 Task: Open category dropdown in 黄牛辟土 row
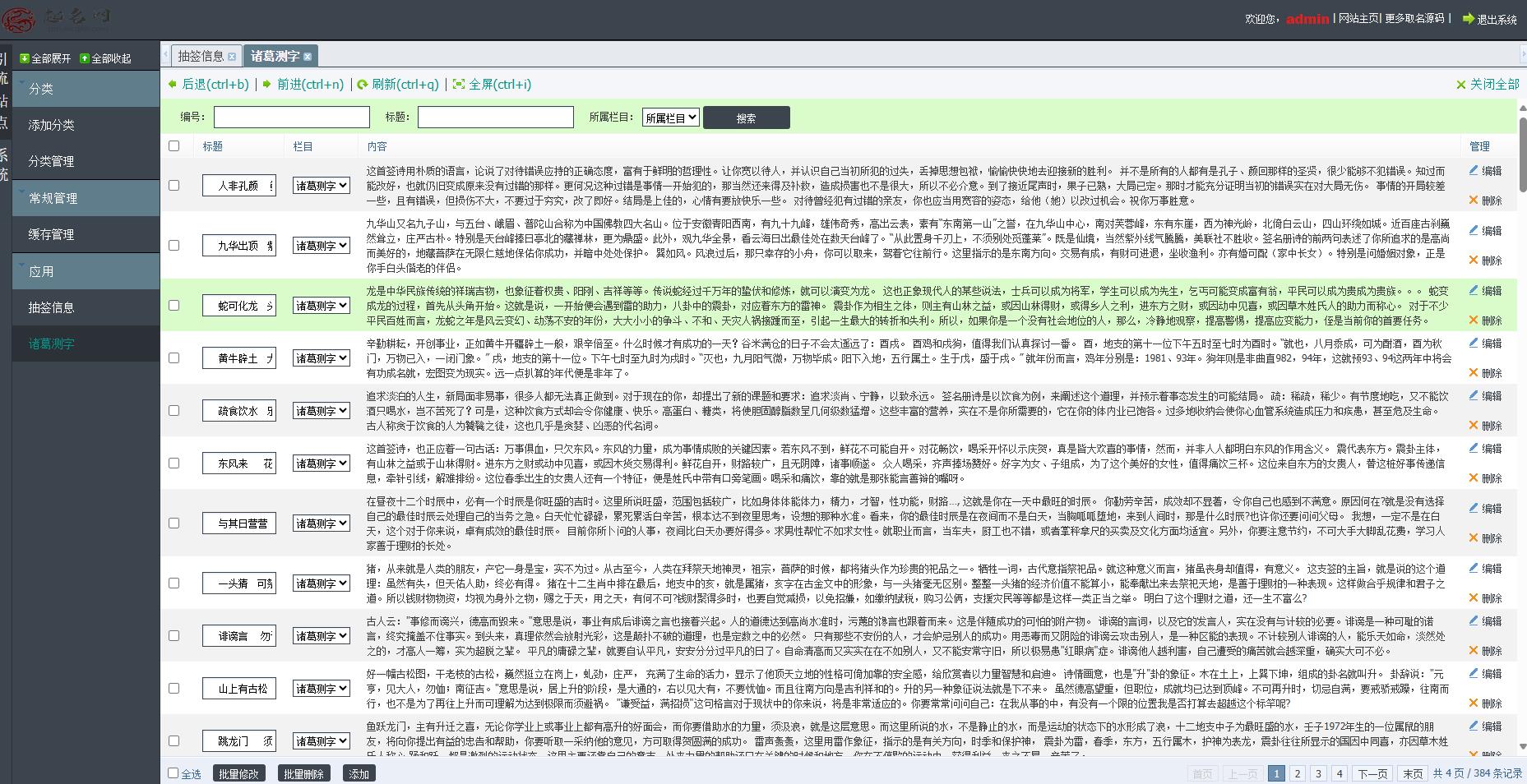coord(322,358)
